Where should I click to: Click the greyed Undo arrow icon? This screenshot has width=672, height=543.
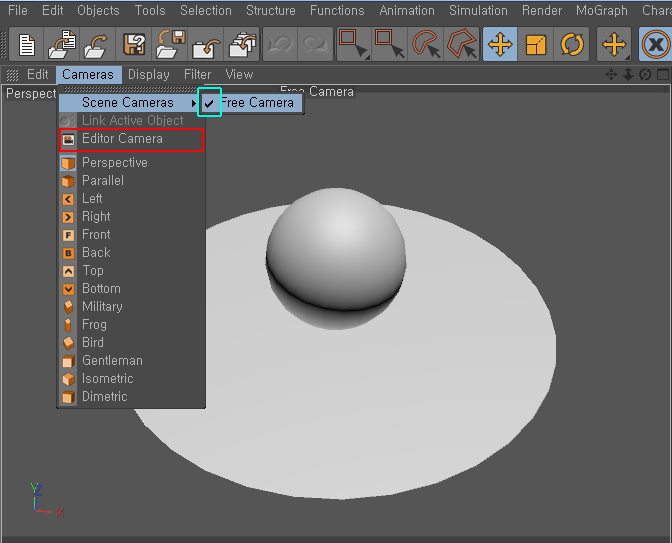click(280, 45)
